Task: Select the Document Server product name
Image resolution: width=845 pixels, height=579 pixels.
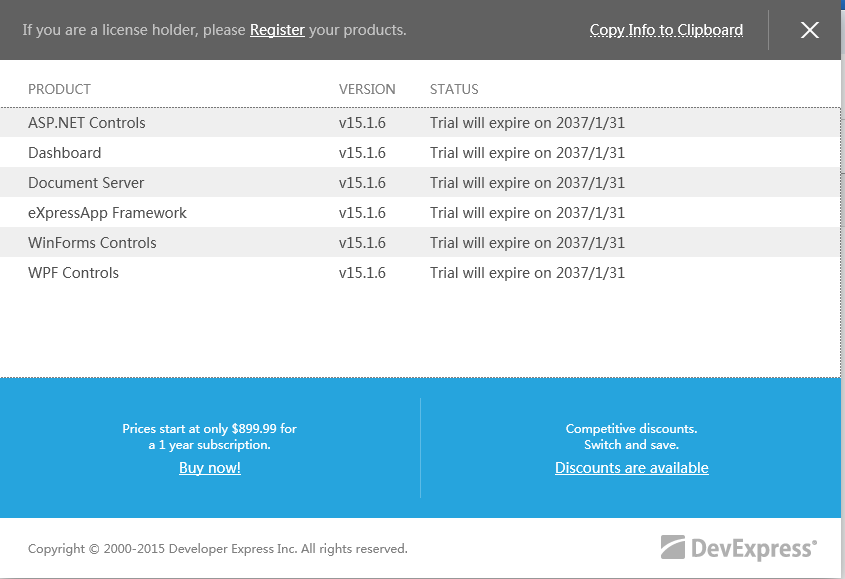Action: click(x=86, y=183)
